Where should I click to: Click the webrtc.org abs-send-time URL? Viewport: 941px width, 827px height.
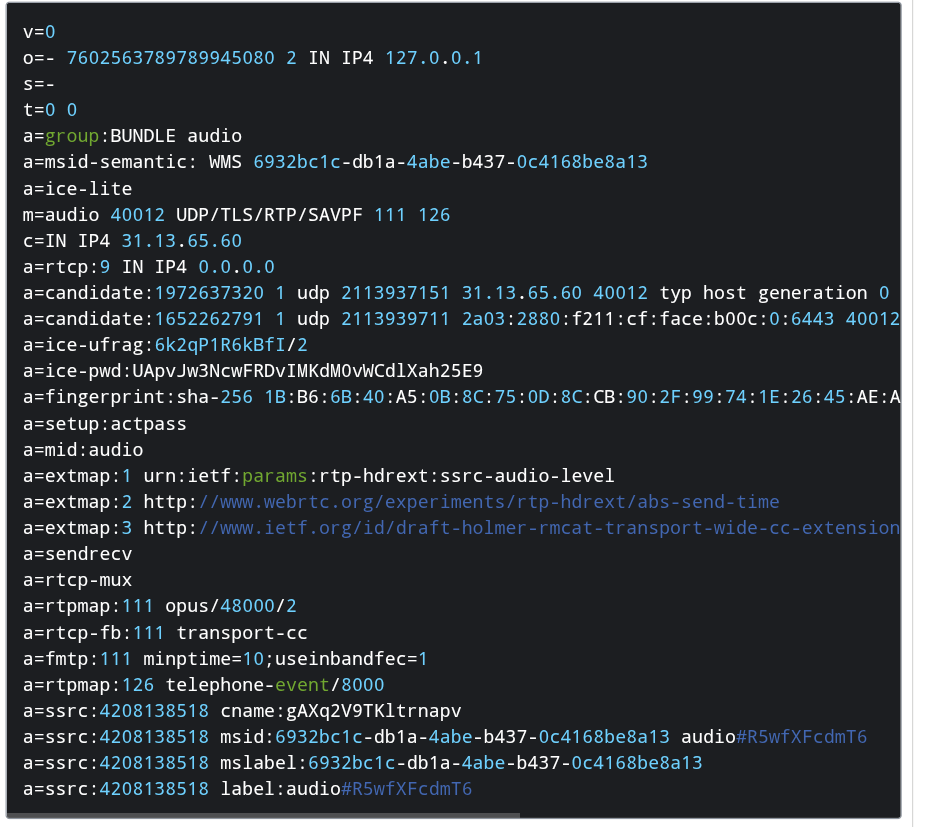coord(488,502)
